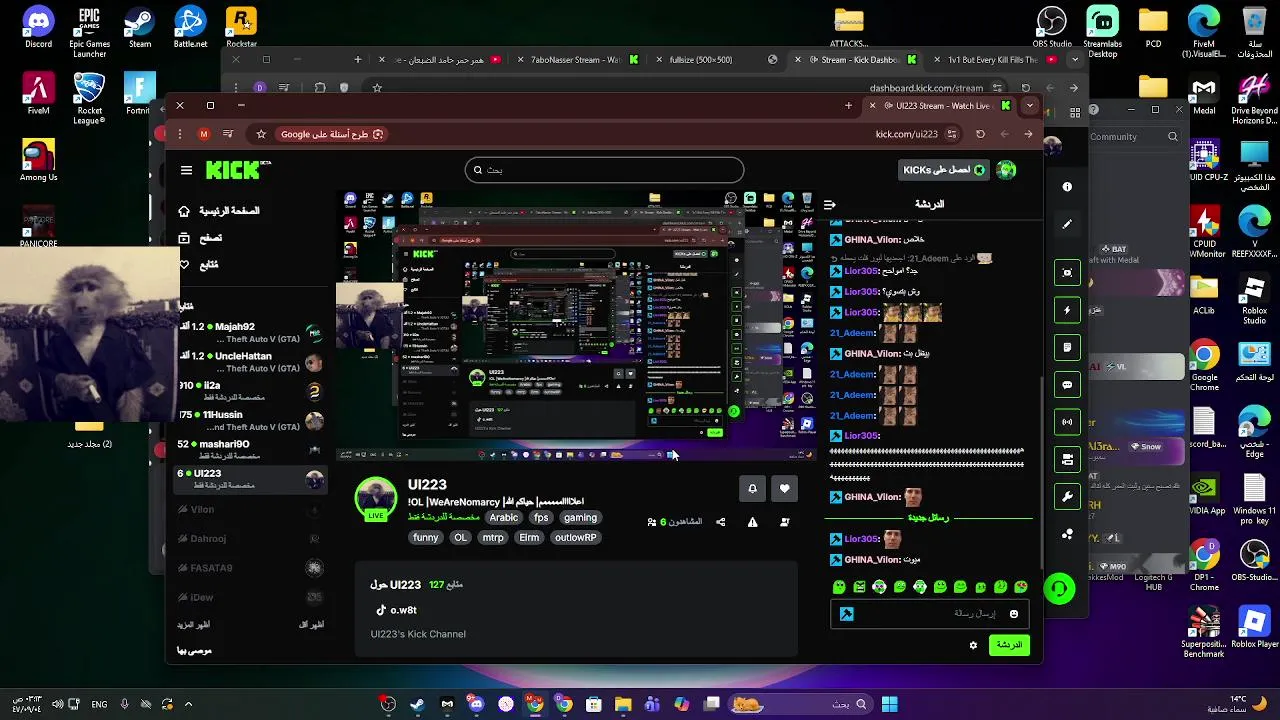
Task: Open the Following sidebar item with heart
Action: pos(198,265)
